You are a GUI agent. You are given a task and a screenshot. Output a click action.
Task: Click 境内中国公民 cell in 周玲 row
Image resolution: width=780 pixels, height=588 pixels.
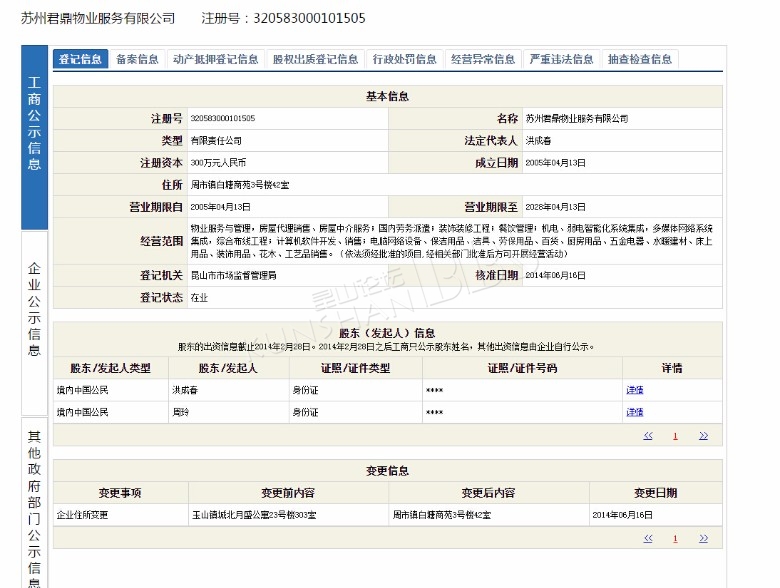coord(82,412)
